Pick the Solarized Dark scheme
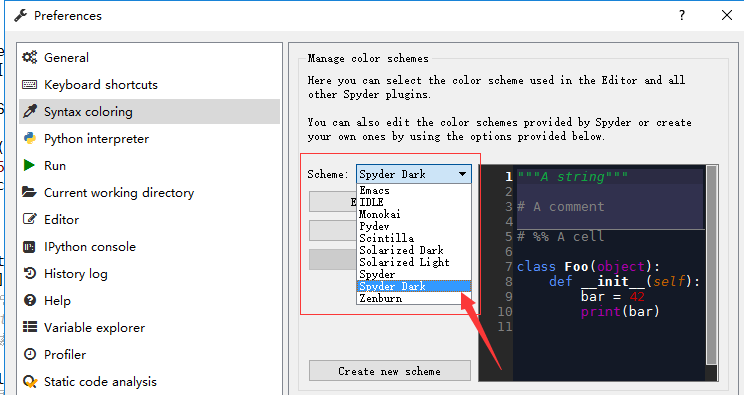744x395 pixels. 414,250
